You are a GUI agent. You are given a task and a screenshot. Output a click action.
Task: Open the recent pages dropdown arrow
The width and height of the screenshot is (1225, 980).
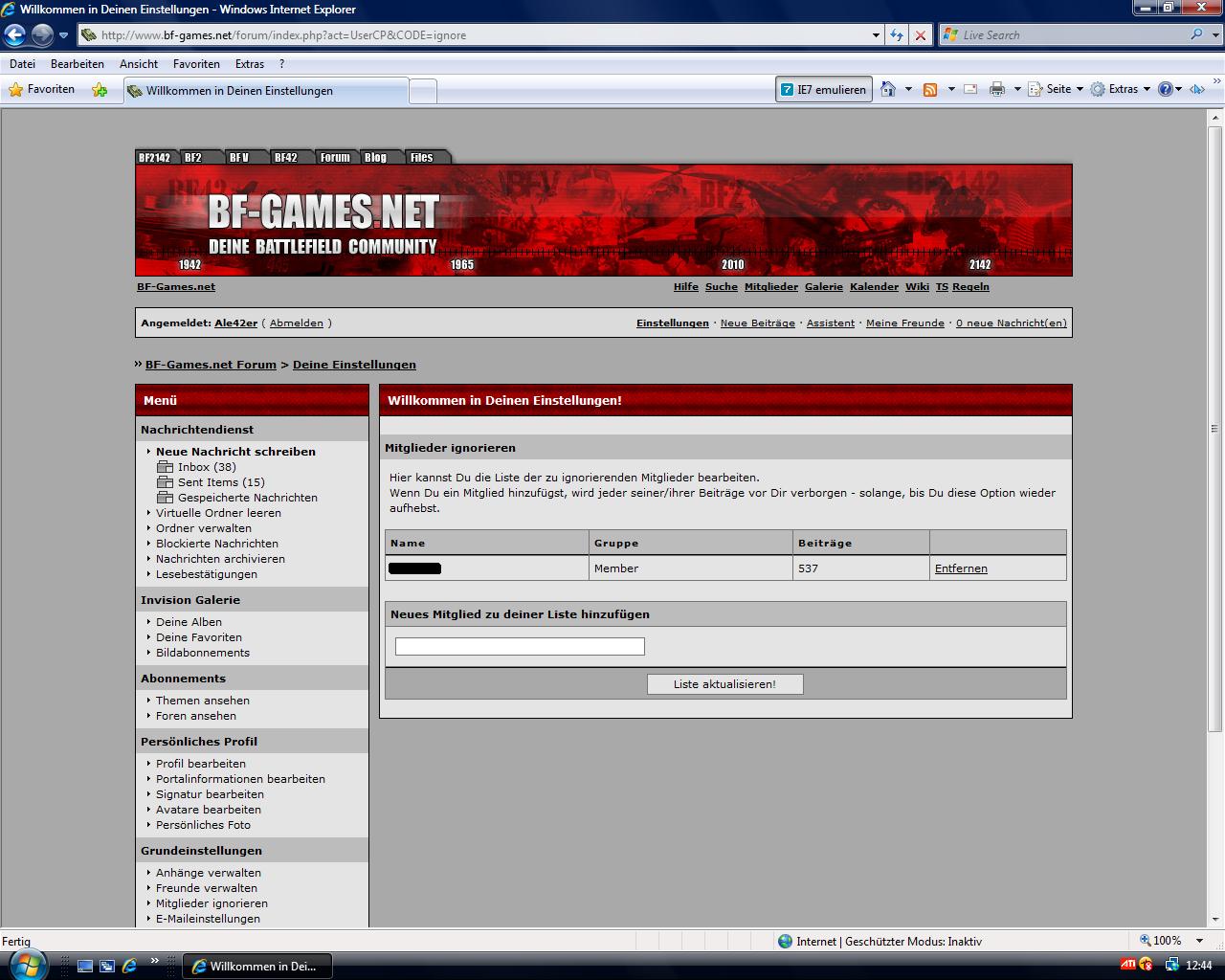click(64, 35)
